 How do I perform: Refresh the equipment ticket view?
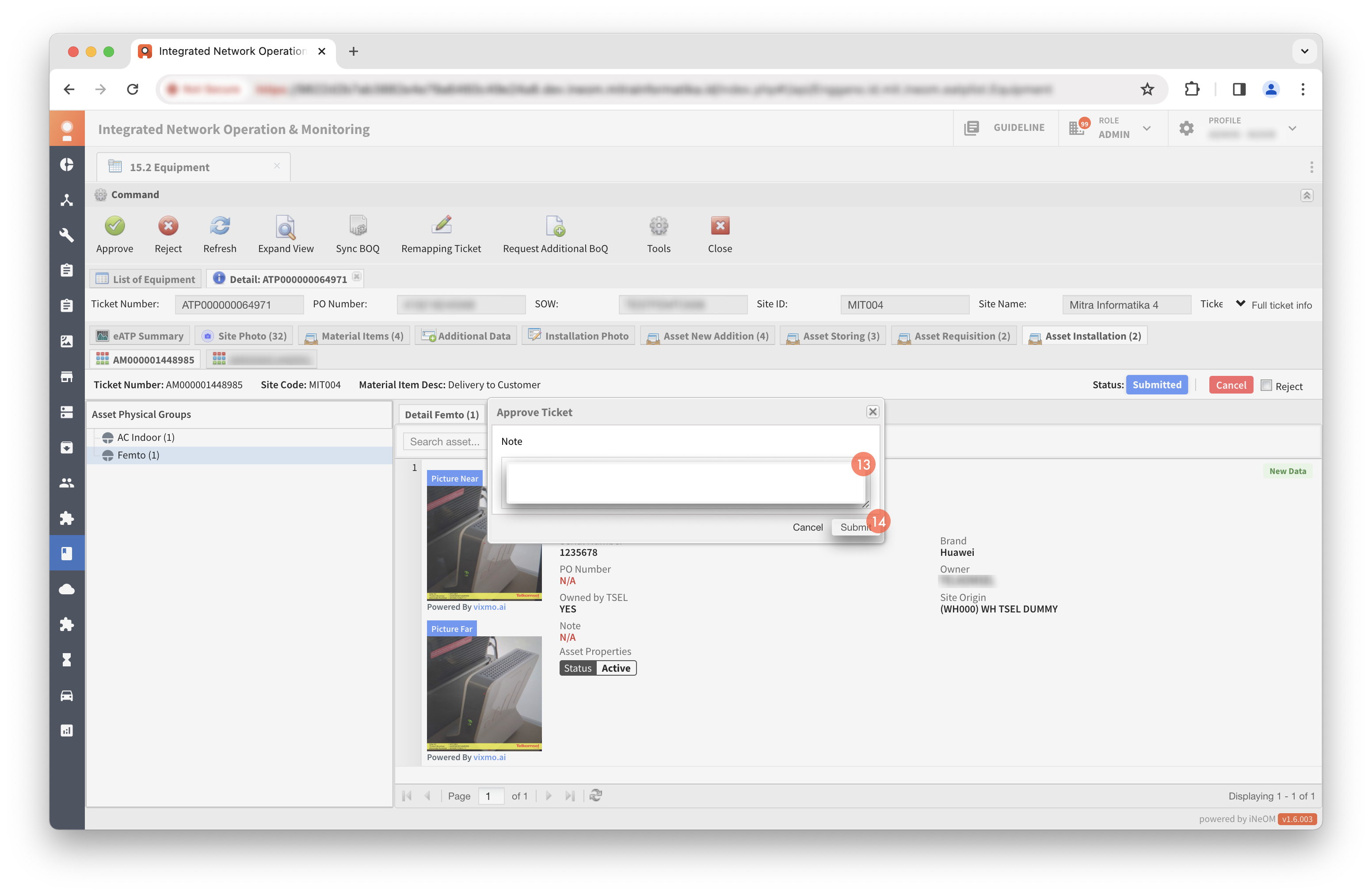point(220,226)
